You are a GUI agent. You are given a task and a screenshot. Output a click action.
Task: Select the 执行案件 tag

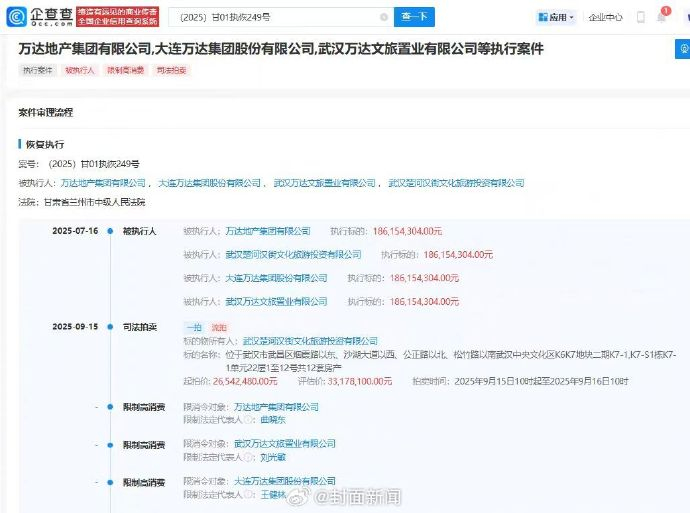[x=37, y=70]
